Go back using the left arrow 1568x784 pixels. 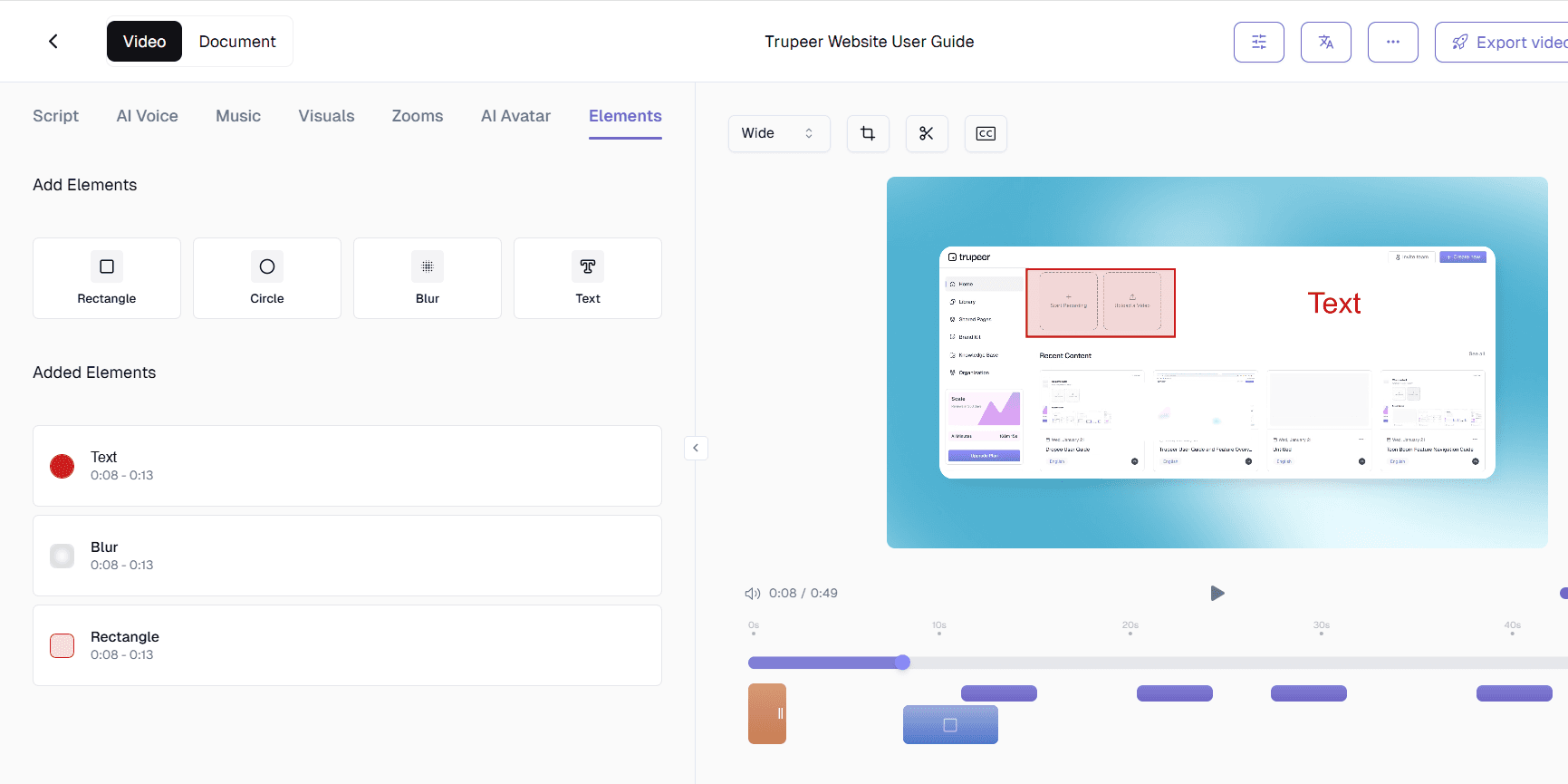pos(53,42)
